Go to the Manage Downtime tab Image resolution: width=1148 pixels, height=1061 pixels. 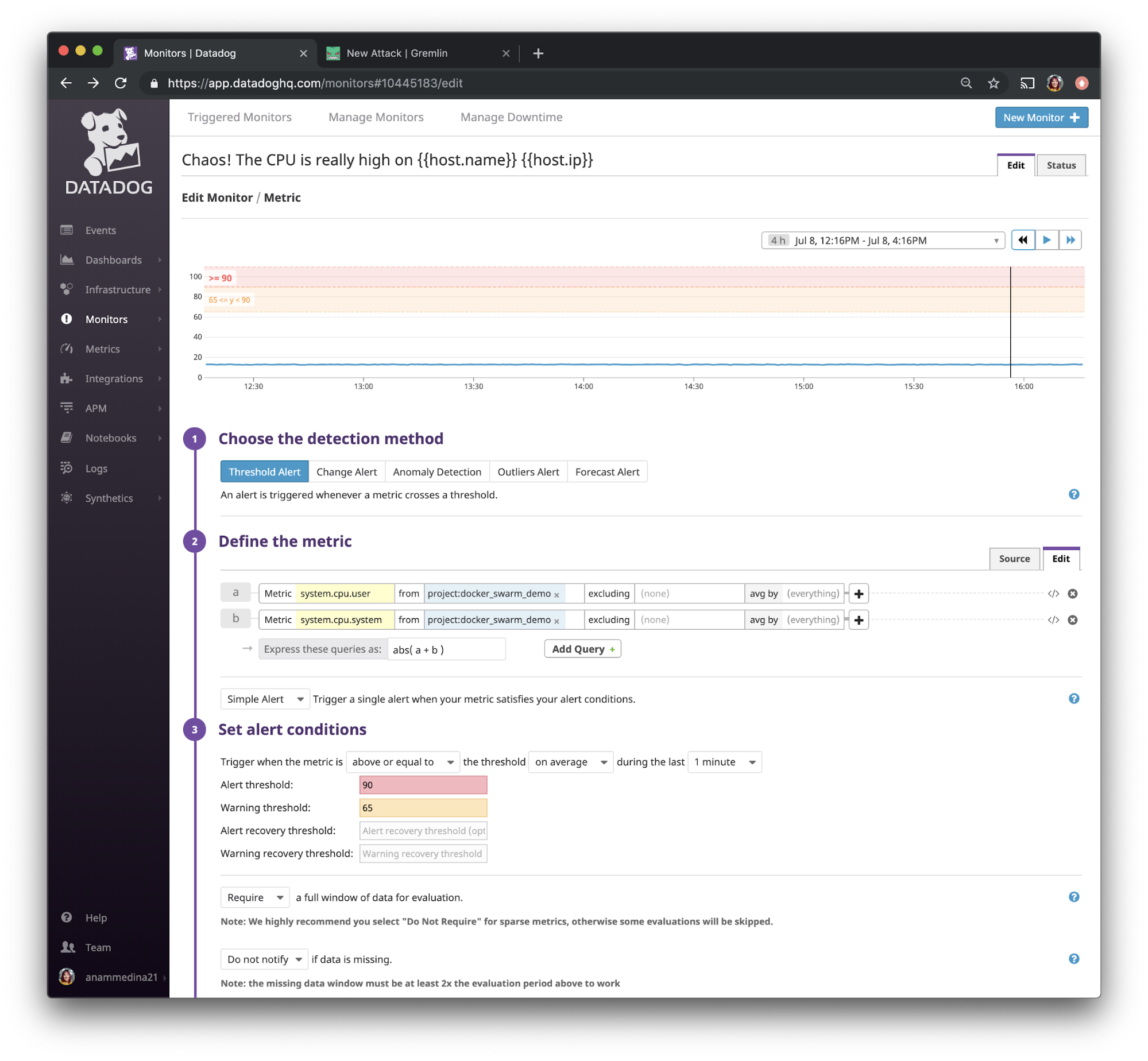pos(511,117)
